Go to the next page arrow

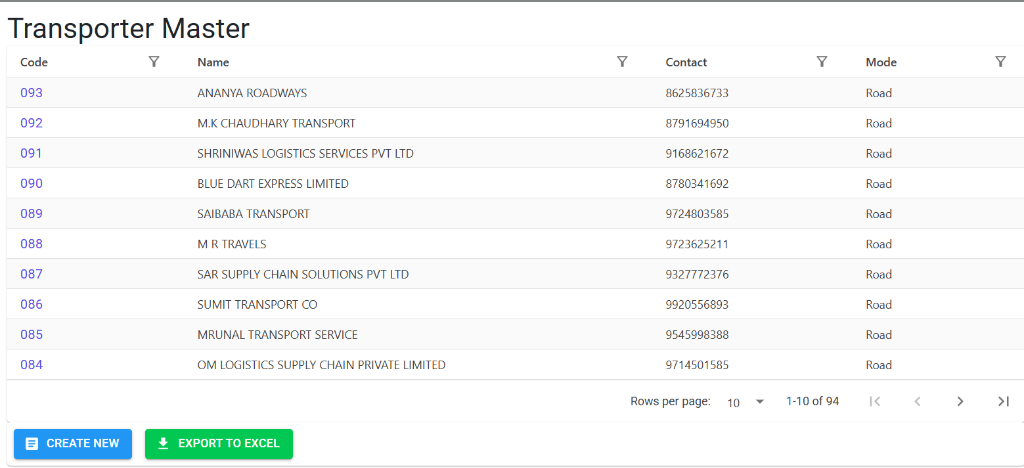coord(960,401)
